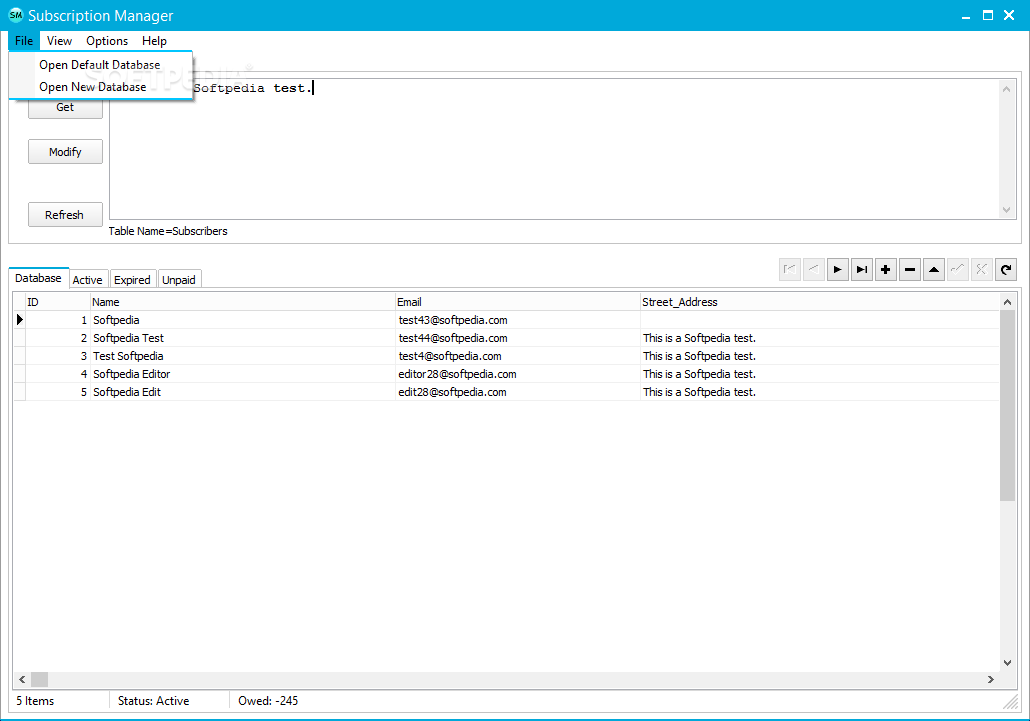This screenshot has width=1030, height=721.
Task: Click the 5 Items status bar entry
Action: (x=35, y=701)
